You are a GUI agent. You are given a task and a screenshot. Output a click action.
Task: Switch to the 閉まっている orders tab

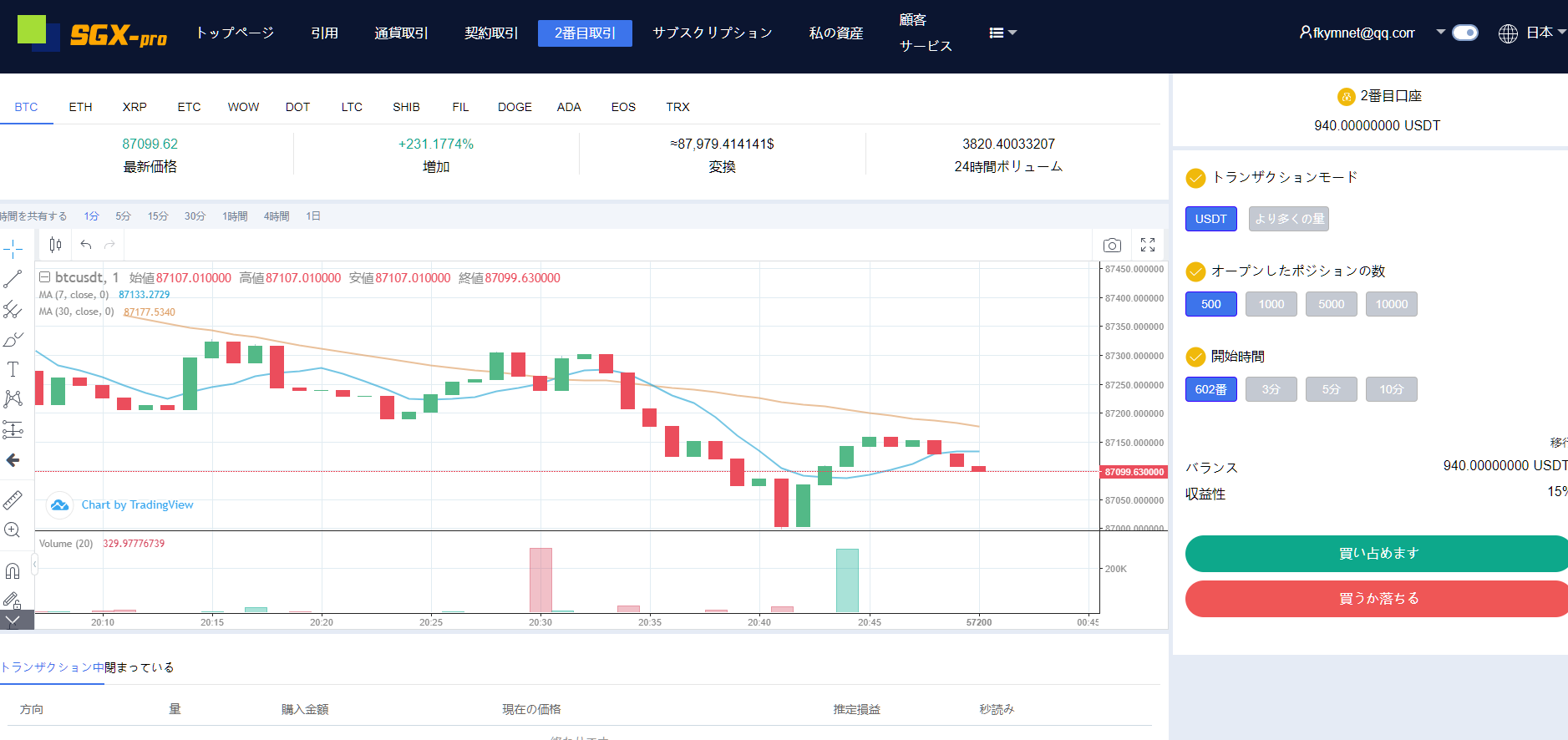pyautogui.click(x=140, y=667)
